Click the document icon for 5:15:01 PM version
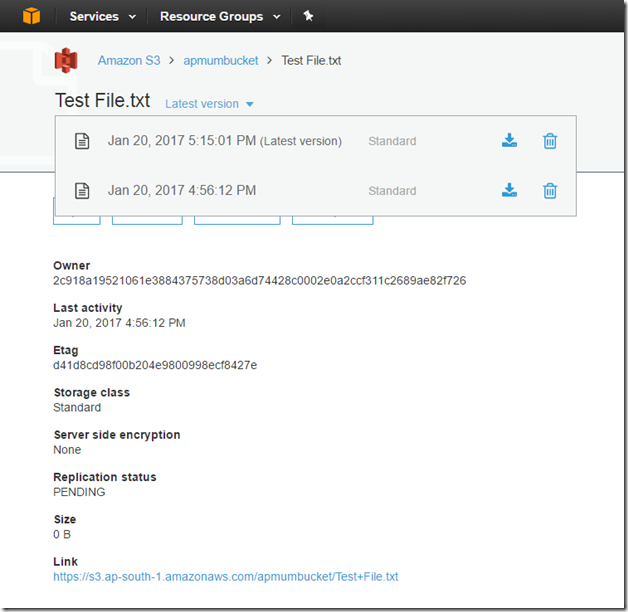The height and width of the screenshot is (612, 628). coord(82,141)
